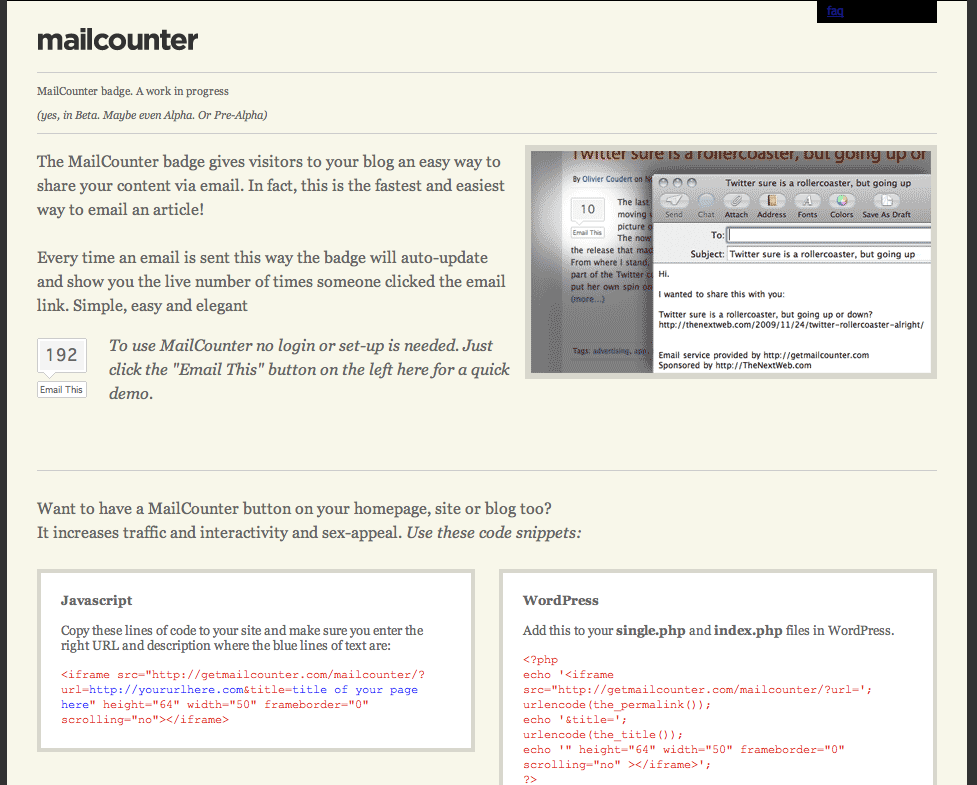Click blue 'yoururlhere.com' URL placeholder text

(166, 690)
